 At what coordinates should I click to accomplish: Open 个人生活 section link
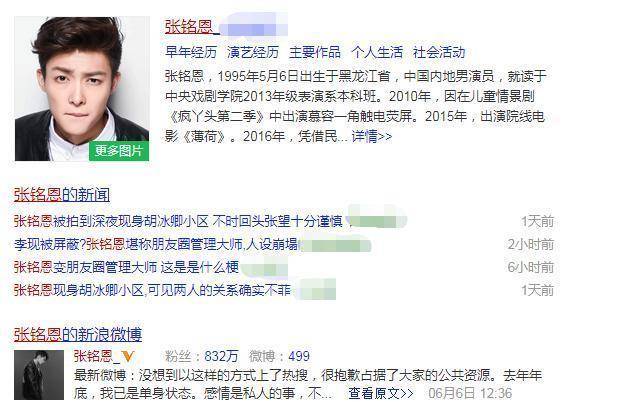pyautogui.click(x=377, y=52)
